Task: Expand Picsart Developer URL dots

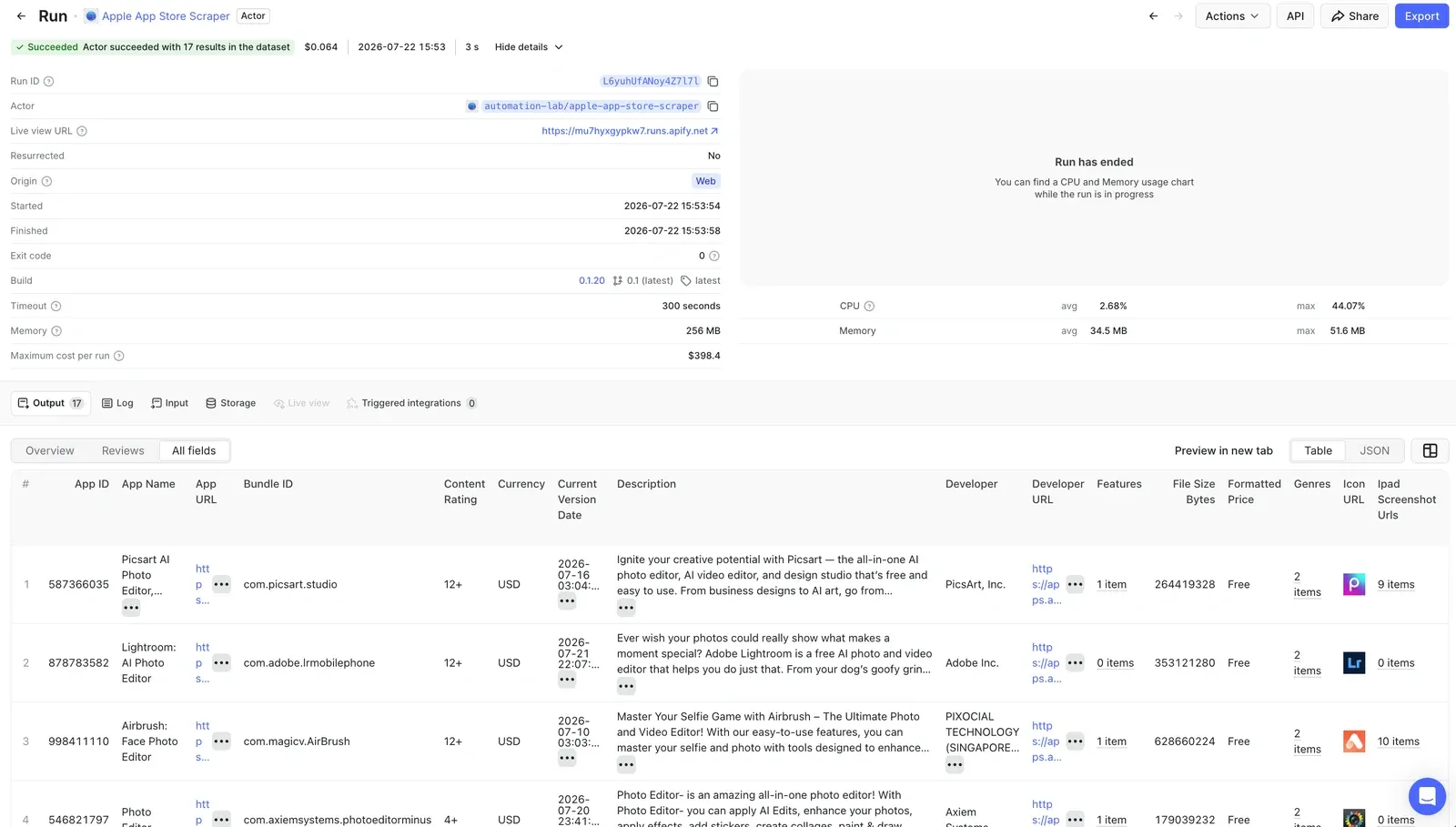Action: (x=1075, y=584)
